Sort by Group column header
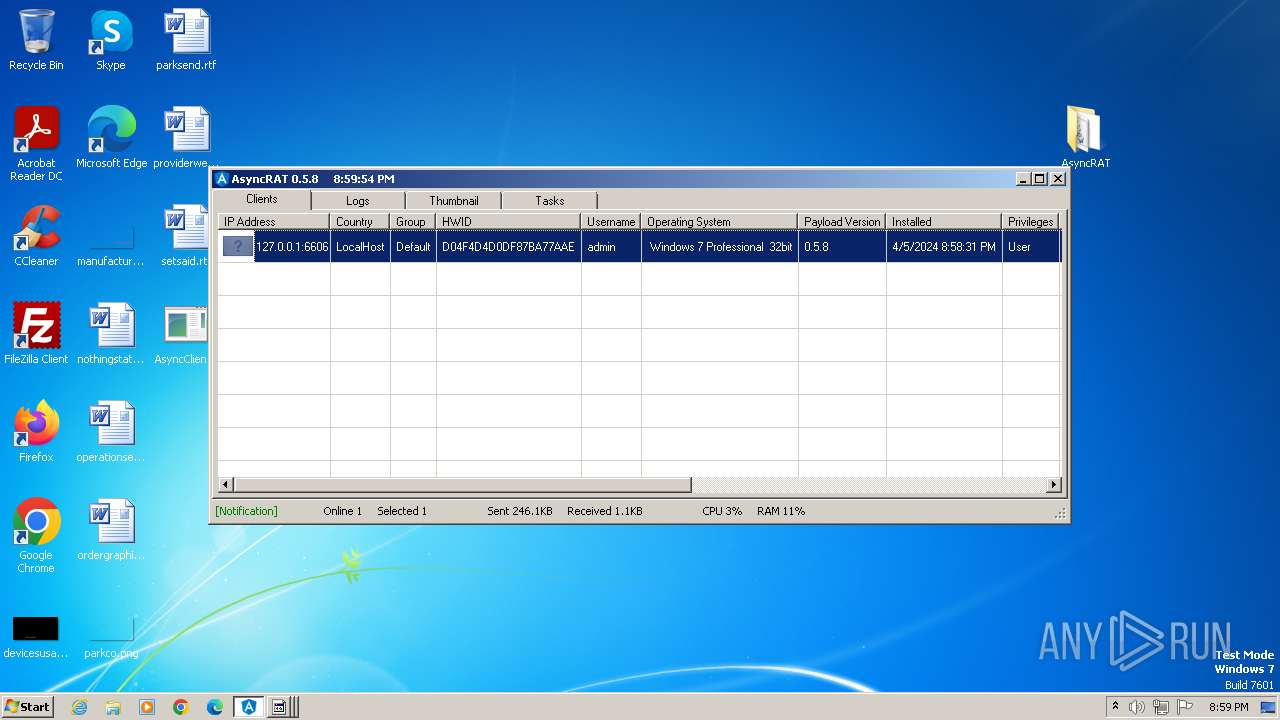The image size is (1280, 720). [413, 222]
